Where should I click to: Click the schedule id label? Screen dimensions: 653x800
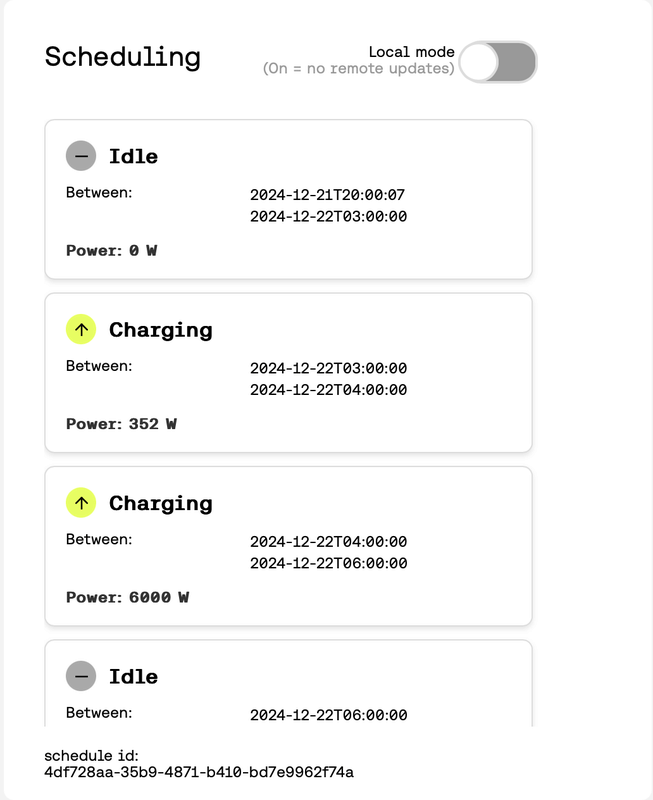(x=92, y=755)
